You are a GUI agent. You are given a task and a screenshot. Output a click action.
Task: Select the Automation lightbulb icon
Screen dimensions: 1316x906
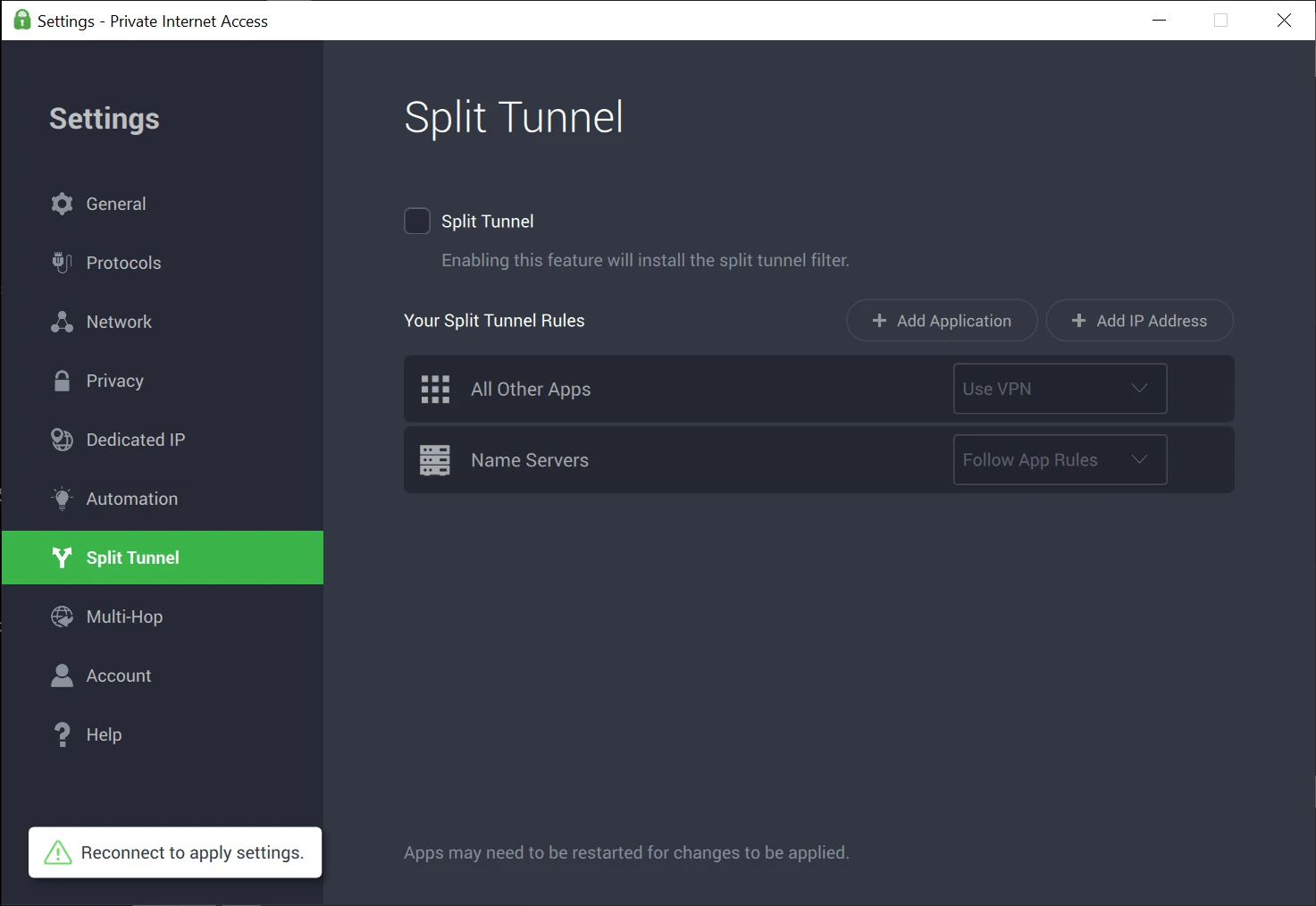coord(62,499)
